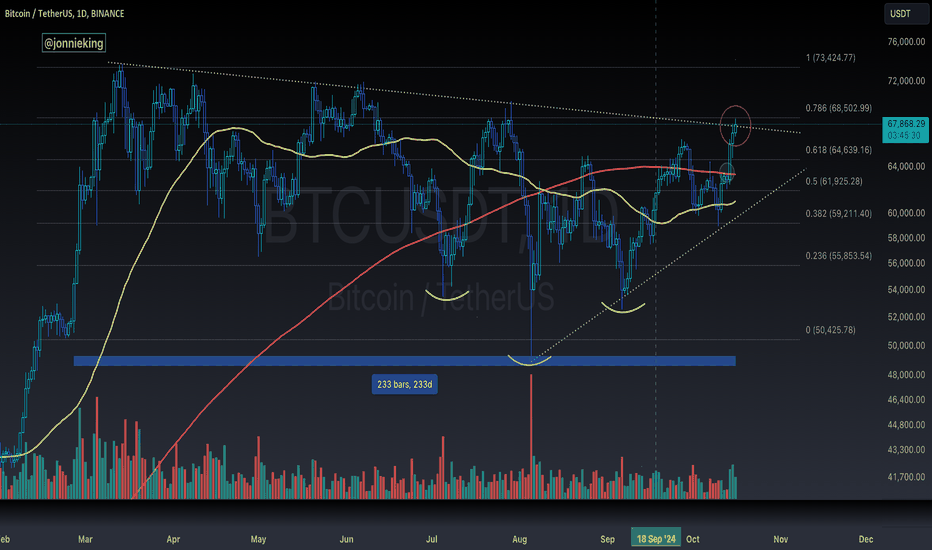The width and height of the screenshot is (932, 550).
Task: Click the 233 bars, 233d measurement label
Action: (405, 384)
